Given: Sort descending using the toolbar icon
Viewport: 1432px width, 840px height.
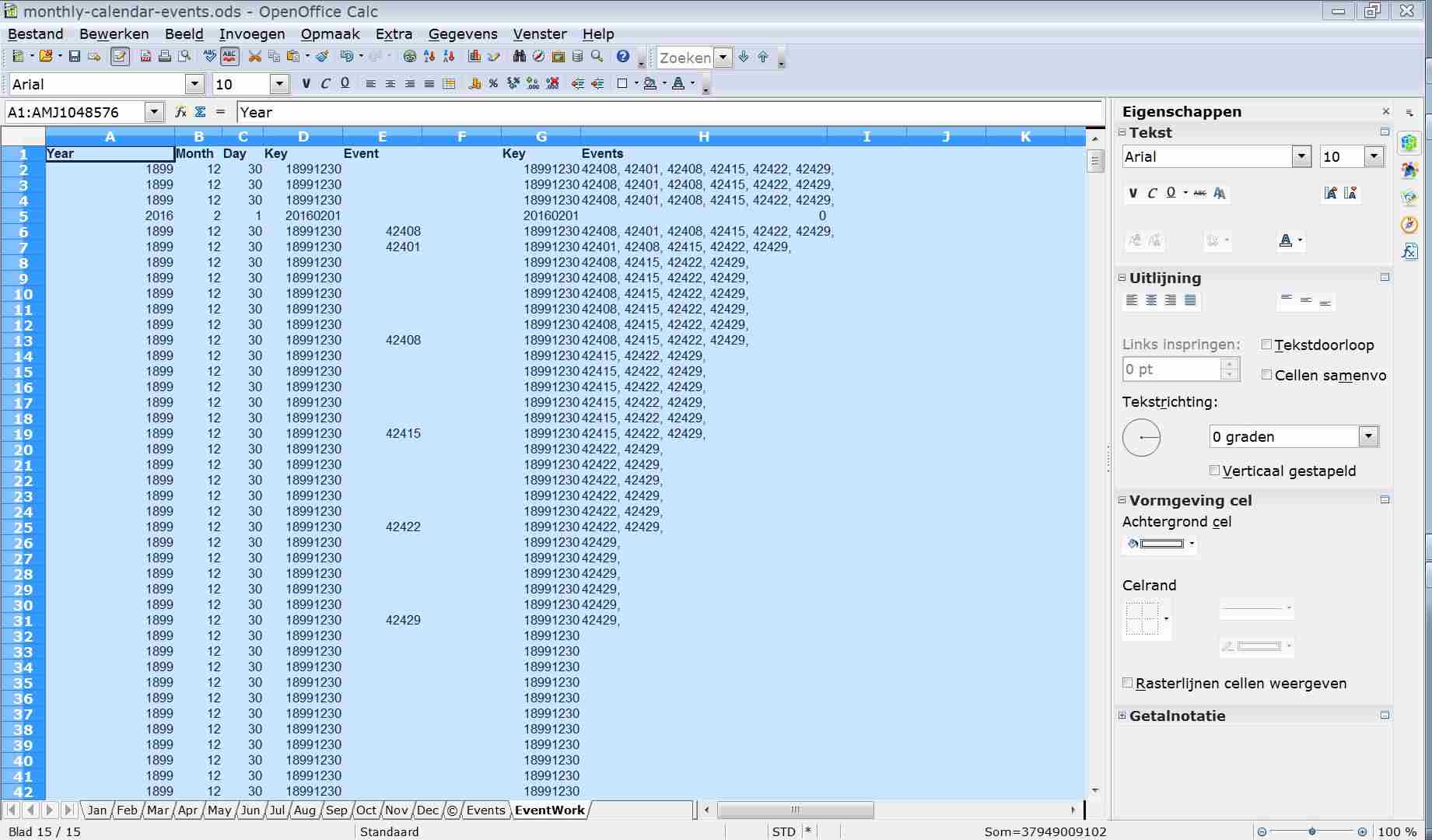Looking at the screenshot, I should pos(449,57).
